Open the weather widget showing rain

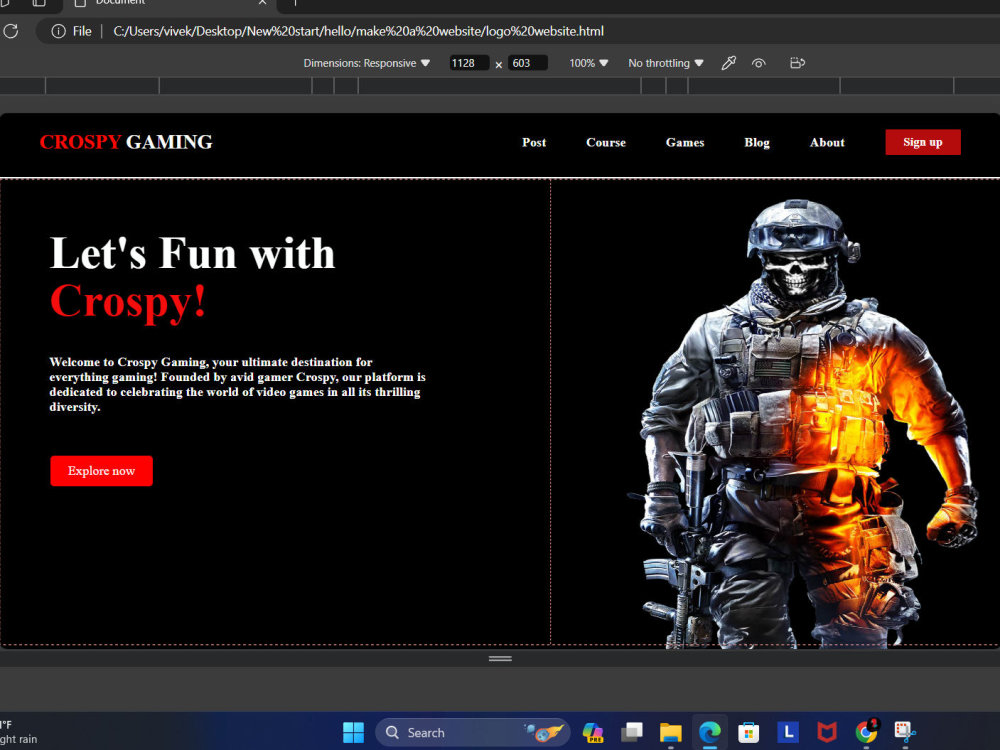click(x=19, y=732)
